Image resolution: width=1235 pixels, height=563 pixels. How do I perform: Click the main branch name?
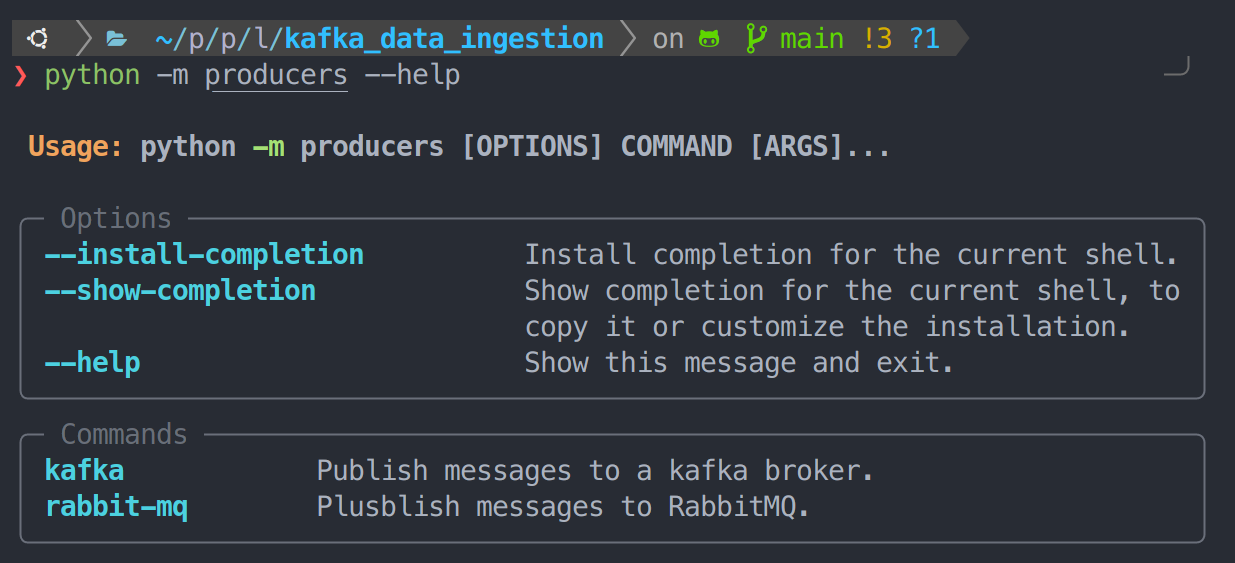812,39
